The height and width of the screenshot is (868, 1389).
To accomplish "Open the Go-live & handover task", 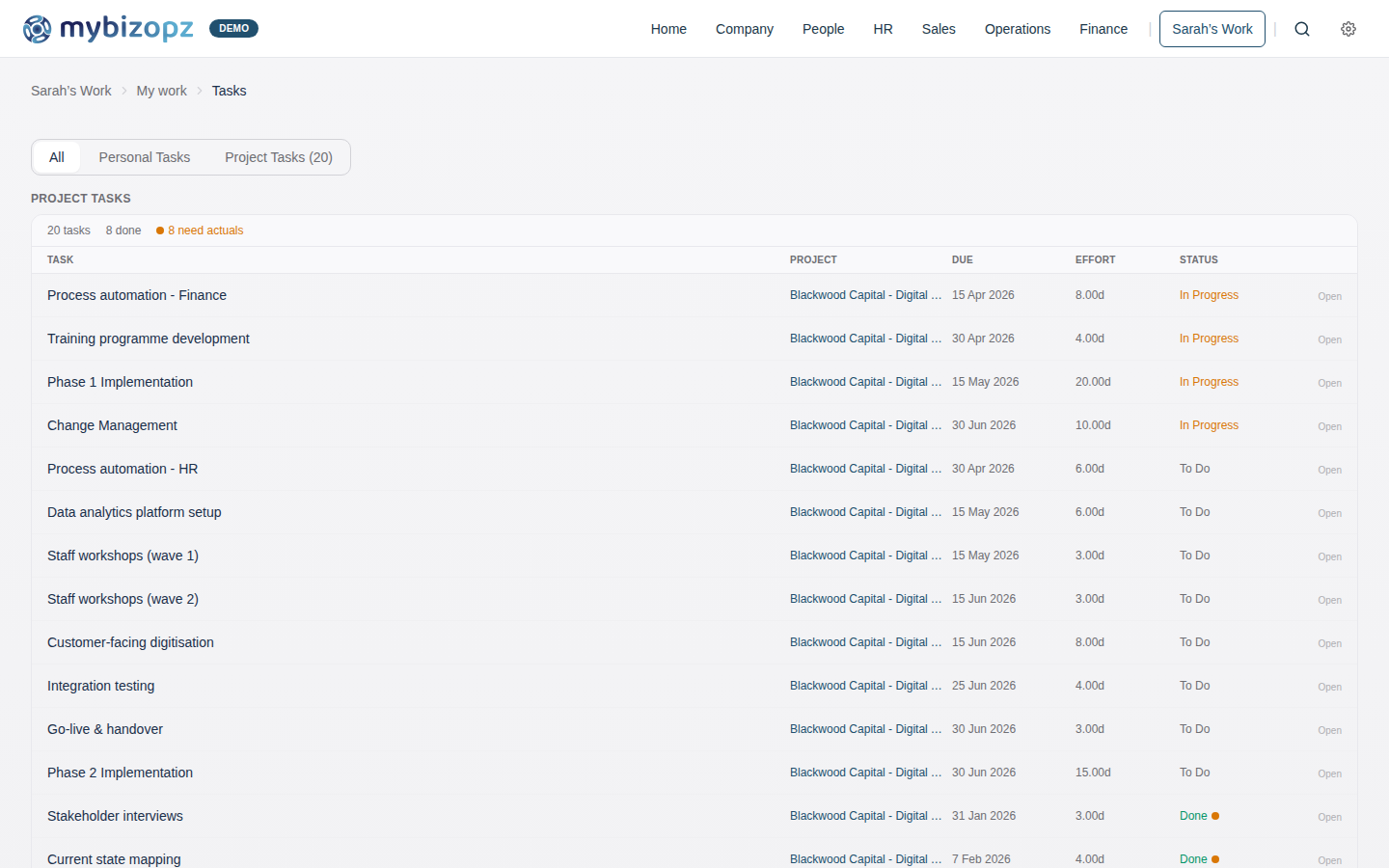I will point(104,728).
